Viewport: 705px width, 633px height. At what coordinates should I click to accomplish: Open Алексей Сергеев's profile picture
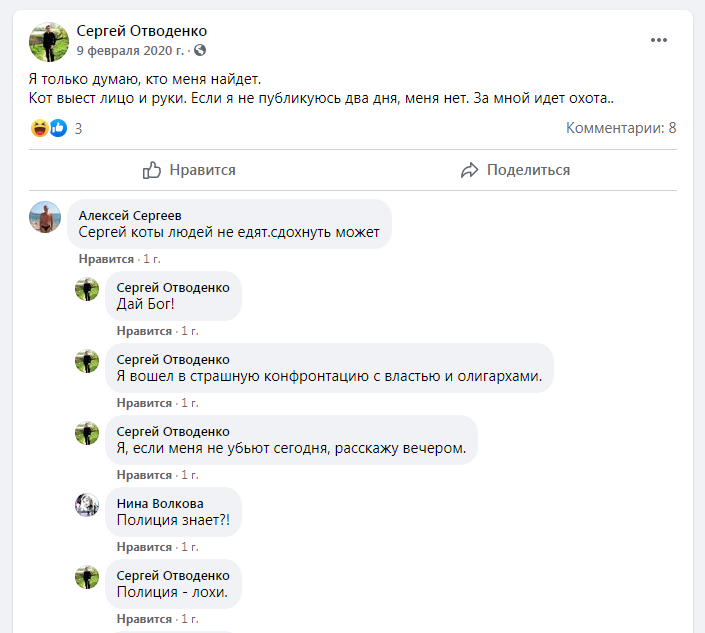click(45, 217)
